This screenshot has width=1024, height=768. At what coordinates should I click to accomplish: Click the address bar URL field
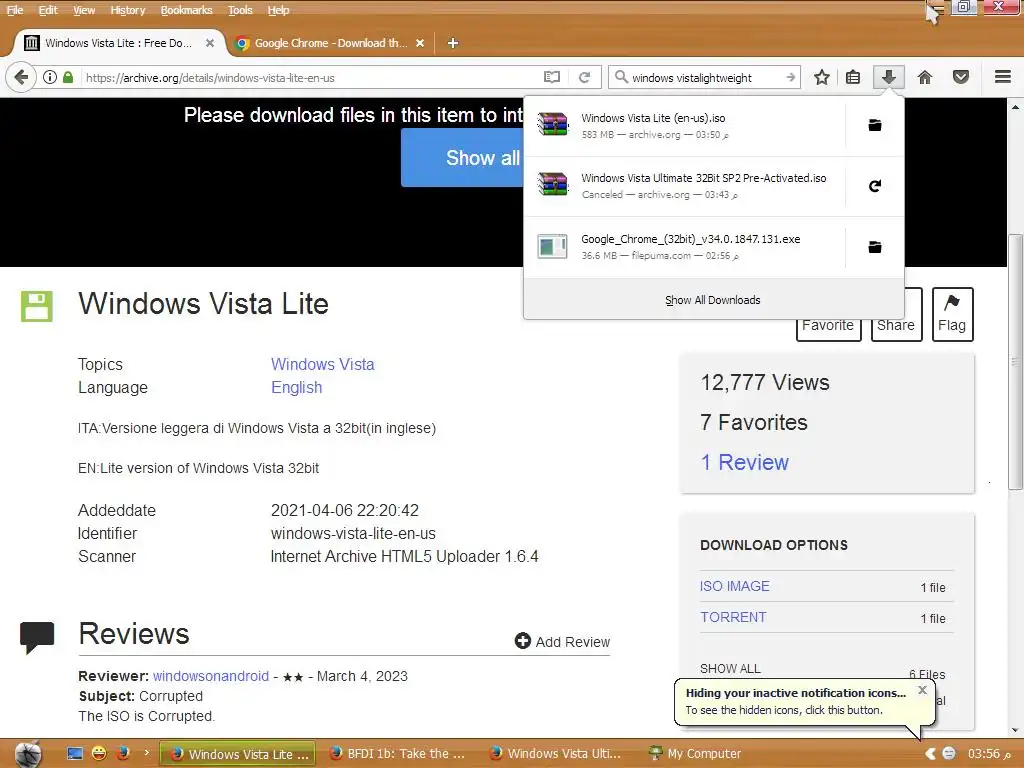tap(310, 78)
